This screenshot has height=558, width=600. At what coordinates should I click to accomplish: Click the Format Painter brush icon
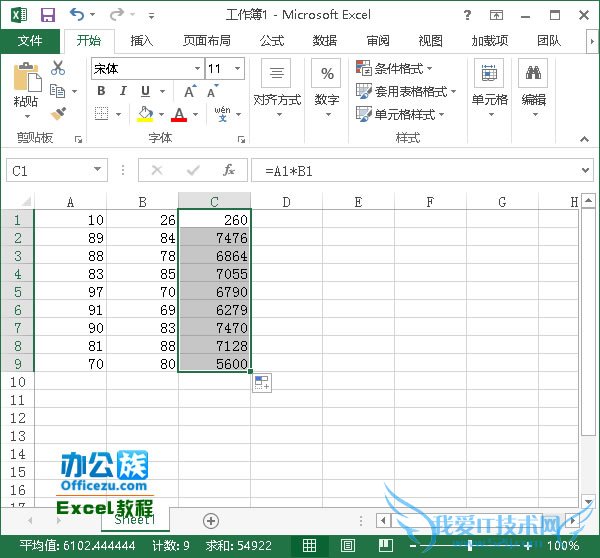coord(58,114)
